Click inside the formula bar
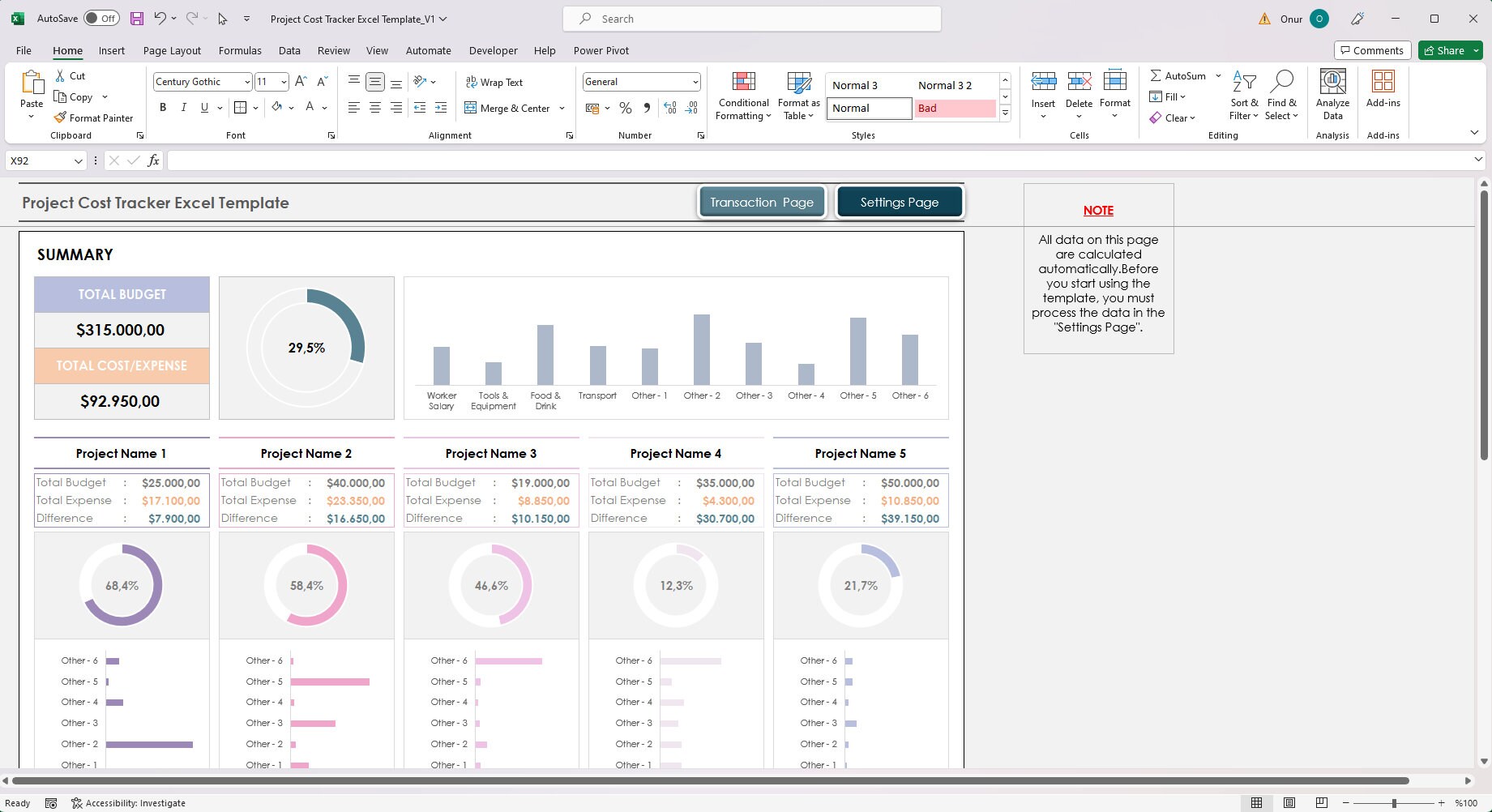This screenshot has width=1492, height=812. tap(567, 160)
